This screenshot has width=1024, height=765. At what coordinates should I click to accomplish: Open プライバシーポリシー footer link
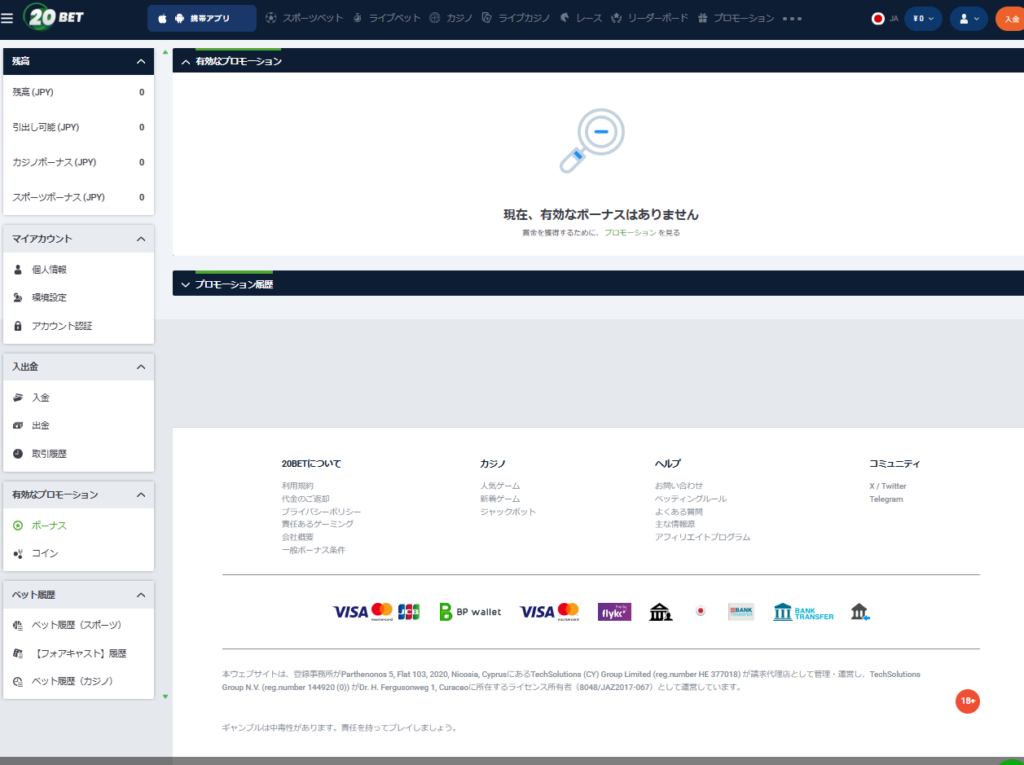click(321, 512)
